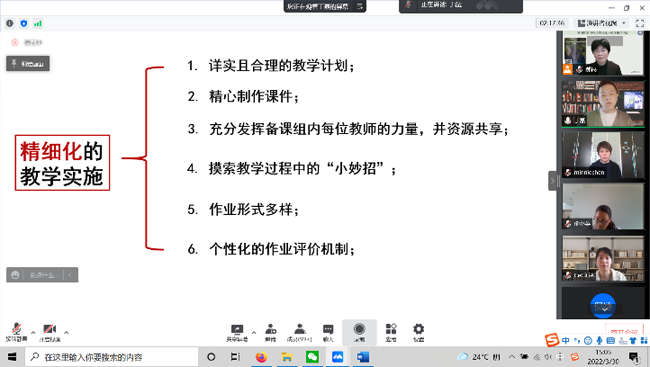Toggle Sogou punctuation mode
Screen dimensions: 650x367
(577, 340)
